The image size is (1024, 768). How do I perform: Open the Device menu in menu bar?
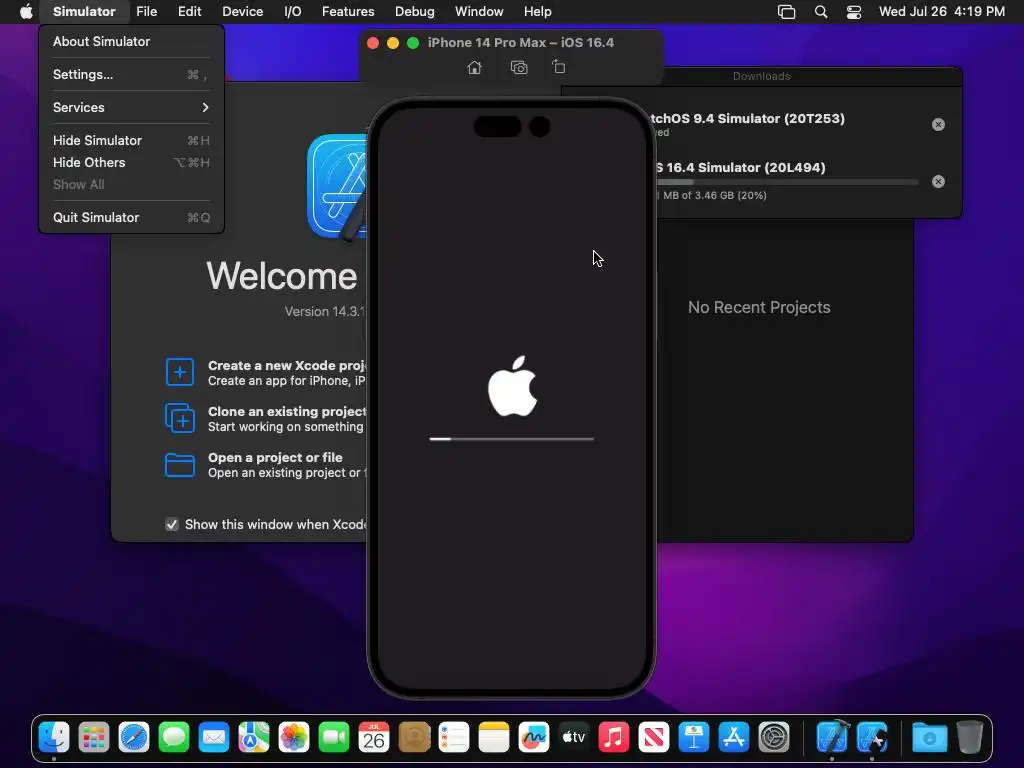coord(242,12)
